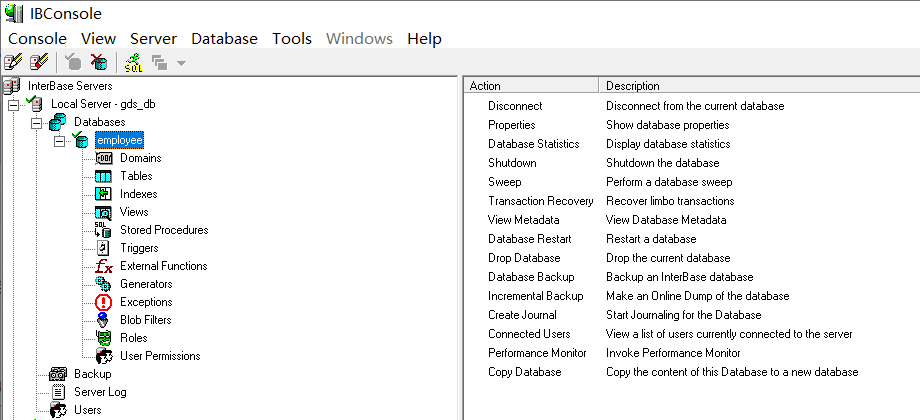This screenshot has width=920, height=420.
Task: Open the View menu
Action: pos(99,39)
